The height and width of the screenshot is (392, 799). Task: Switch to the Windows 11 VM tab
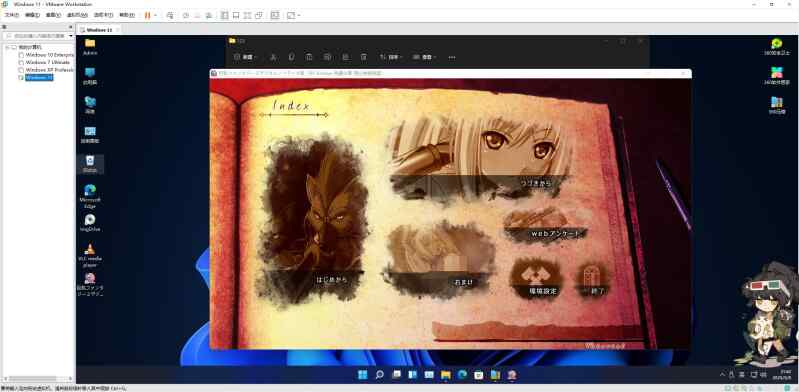point(99,30)
